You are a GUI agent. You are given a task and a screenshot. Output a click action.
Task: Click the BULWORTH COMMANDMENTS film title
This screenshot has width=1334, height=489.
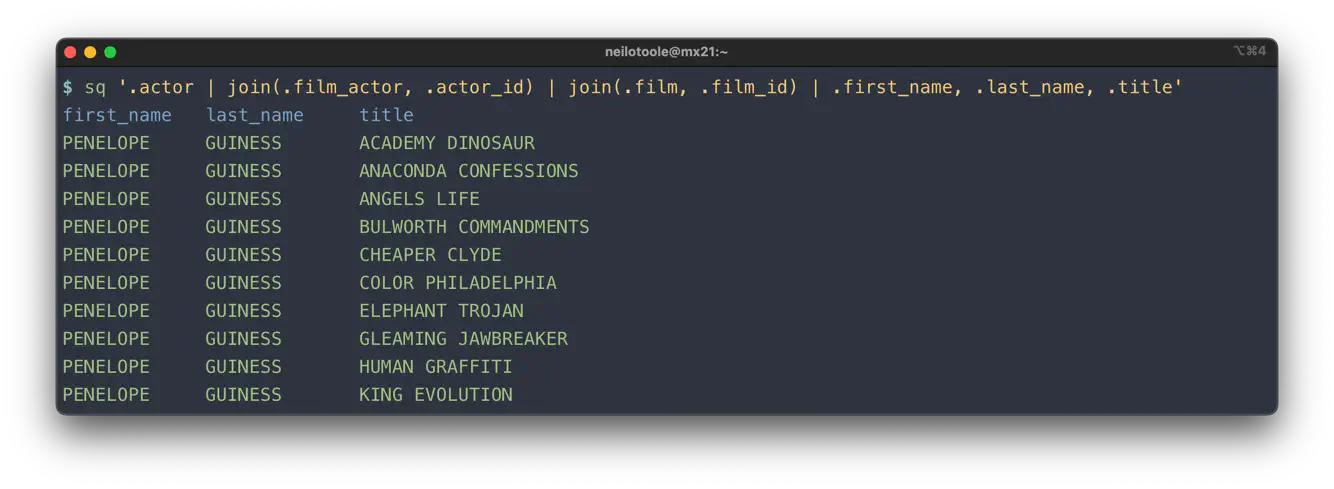474,227
